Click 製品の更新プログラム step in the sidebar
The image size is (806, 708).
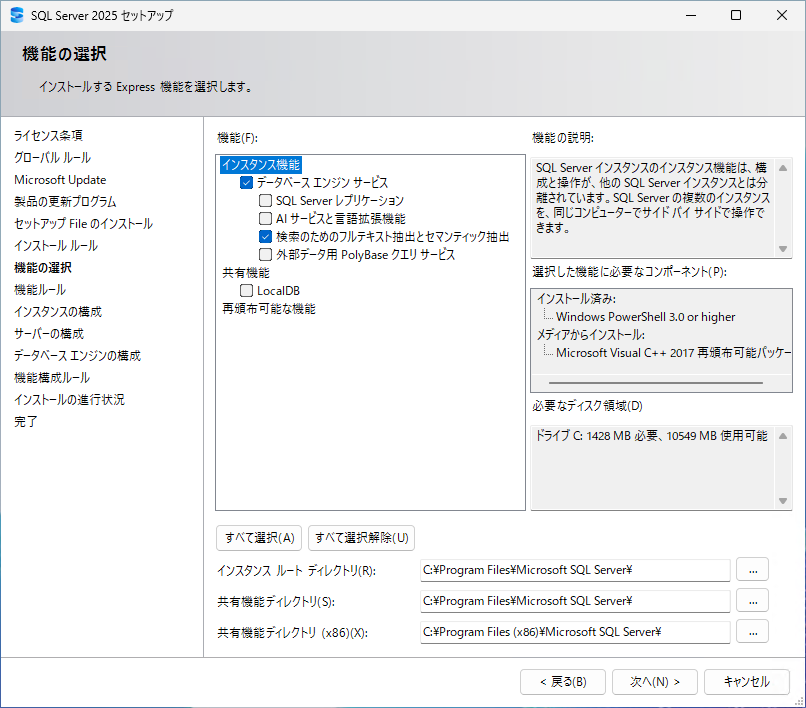click(x=65, y=202)
